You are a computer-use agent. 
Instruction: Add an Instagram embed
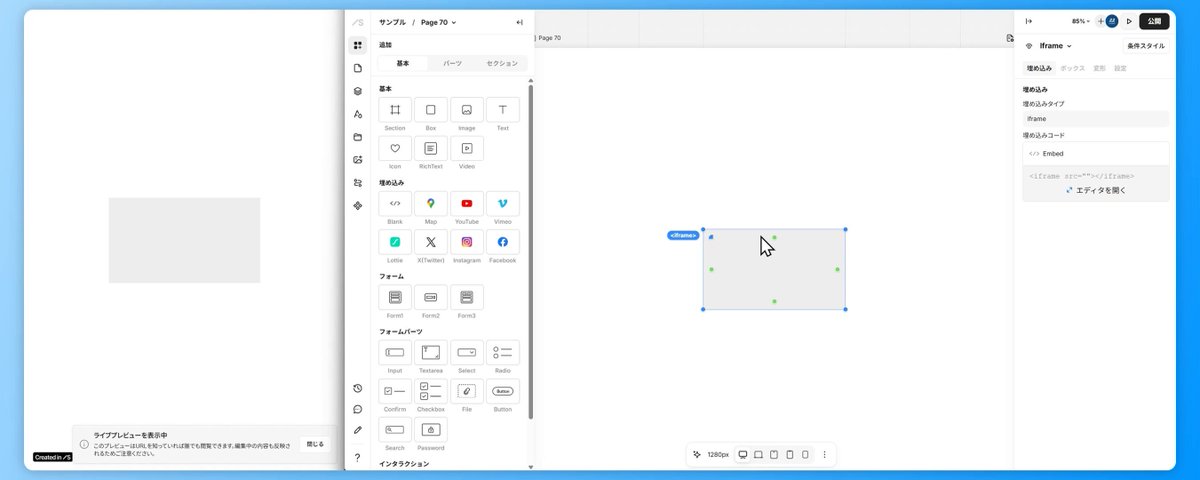(467, 242)
